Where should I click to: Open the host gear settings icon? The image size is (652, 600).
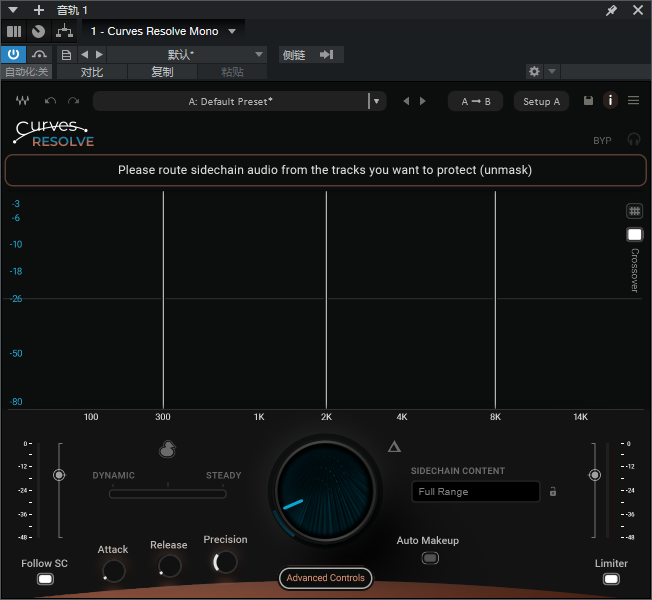(534, 72)
